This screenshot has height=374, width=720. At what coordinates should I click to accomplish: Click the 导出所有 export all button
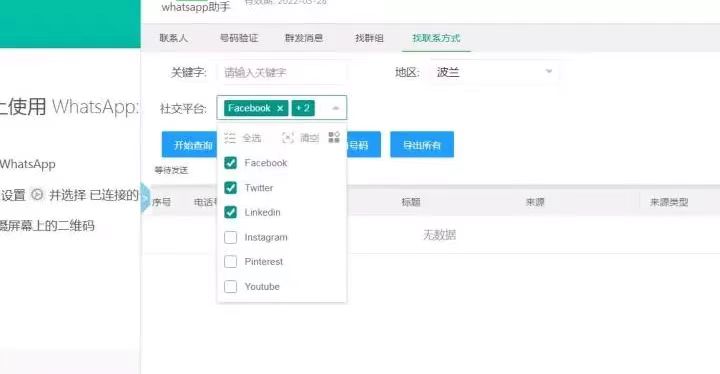coord(422,145)
